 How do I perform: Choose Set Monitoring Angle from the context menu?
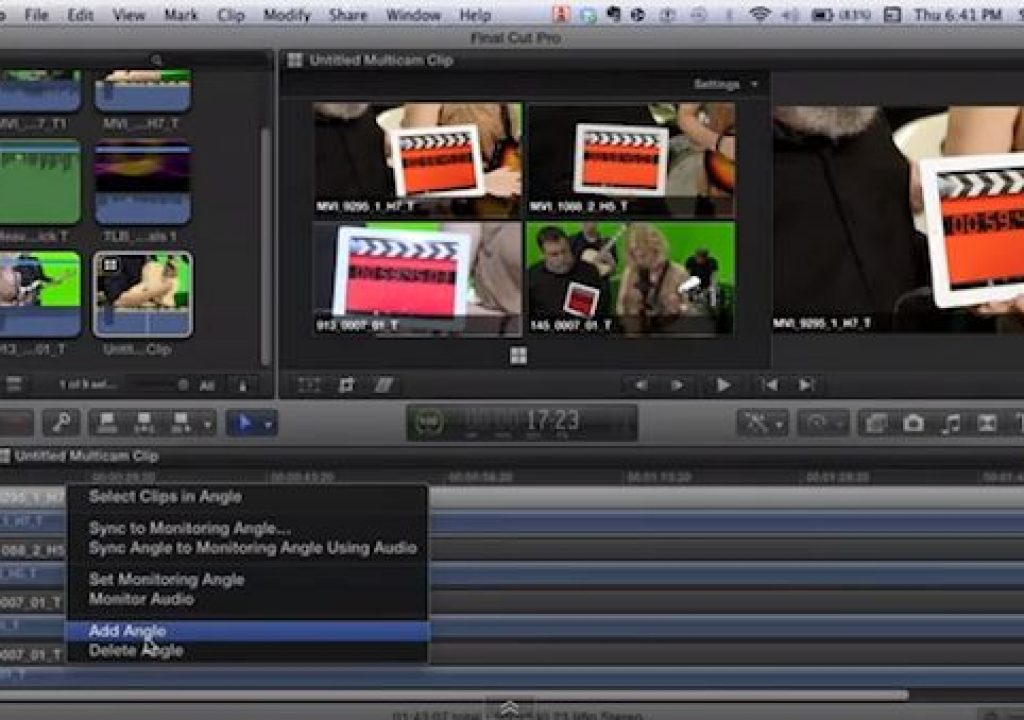(248, 579)
